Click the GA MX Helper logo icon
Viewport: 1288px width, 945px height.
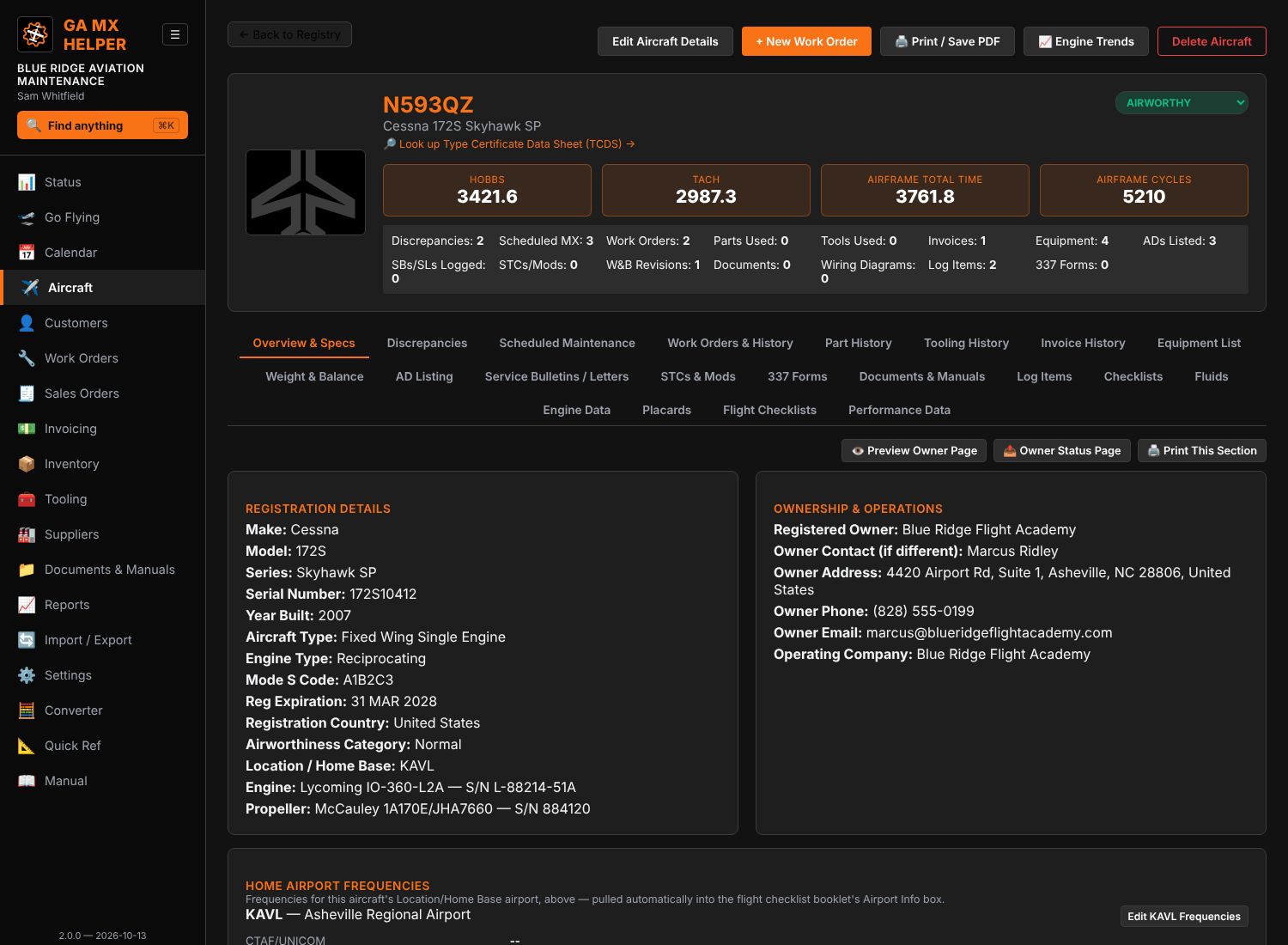tap(35, 34)
